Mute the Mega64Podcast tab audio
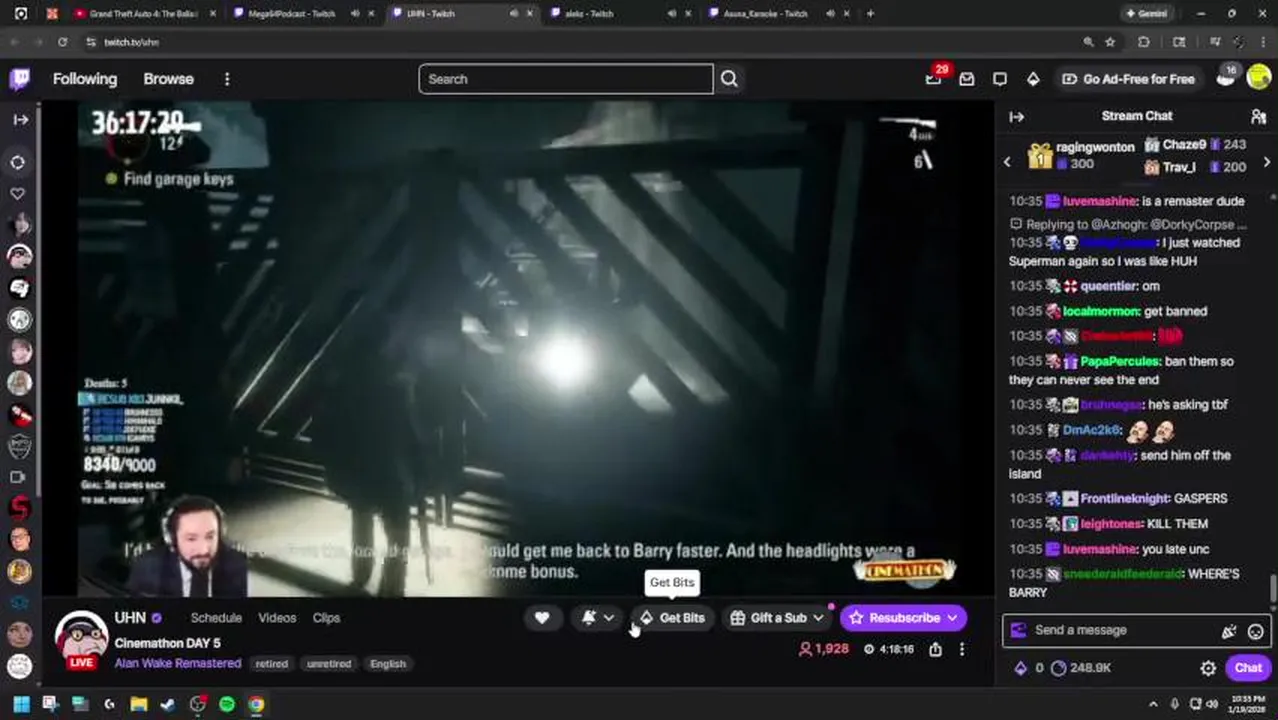The height and width of the screenshot is (720, 1278). [355, 14]
